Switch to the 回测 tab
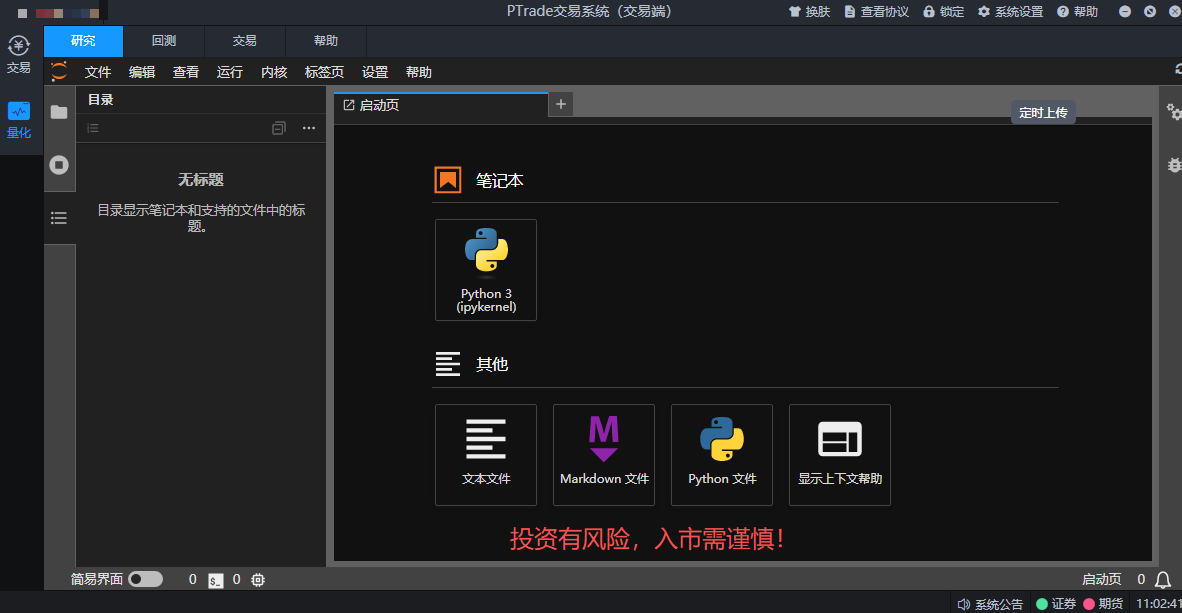The height and width of the screenshot is (613, 1182). tap(164, 41)
